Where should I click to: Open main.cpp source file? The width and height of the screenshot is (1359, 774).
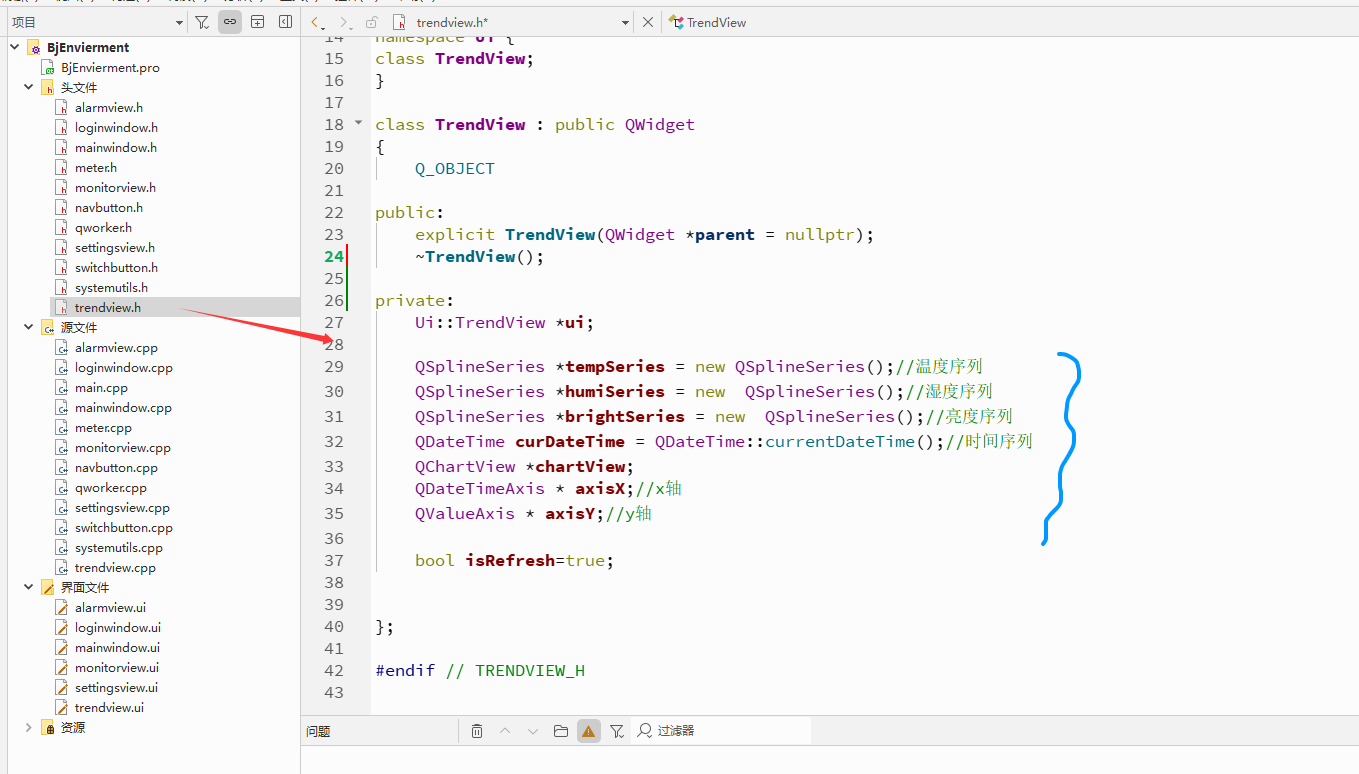click(x=101, y=387)
